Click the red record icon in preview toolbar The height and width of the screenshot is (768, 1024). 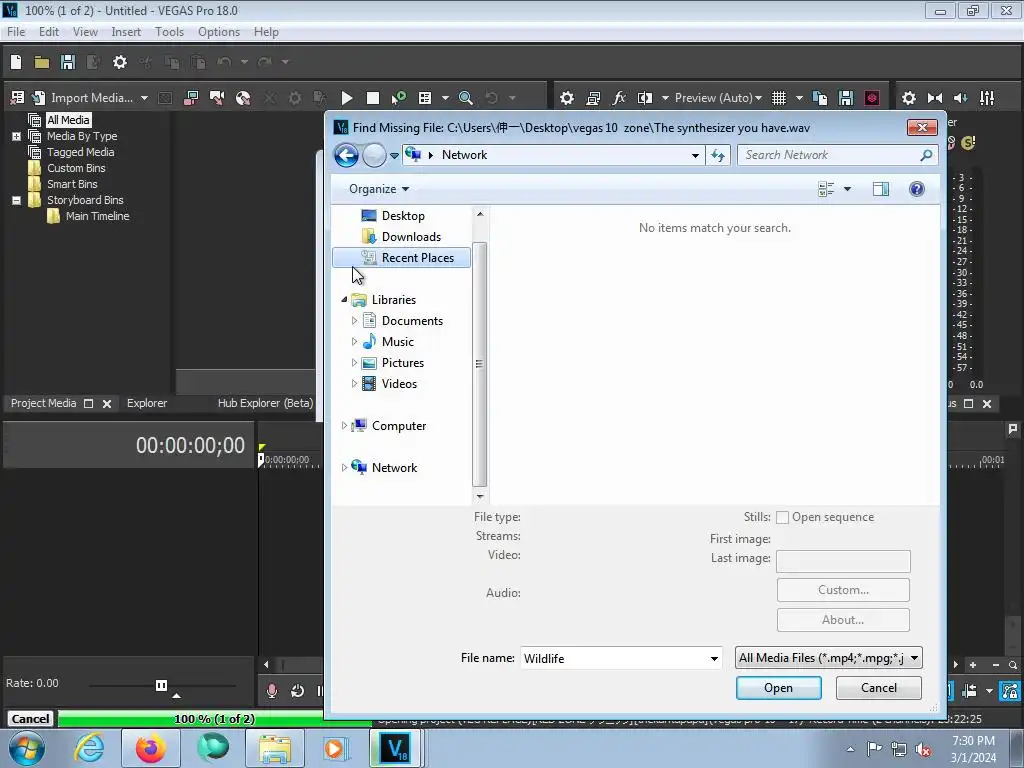[x=872, y=98]
